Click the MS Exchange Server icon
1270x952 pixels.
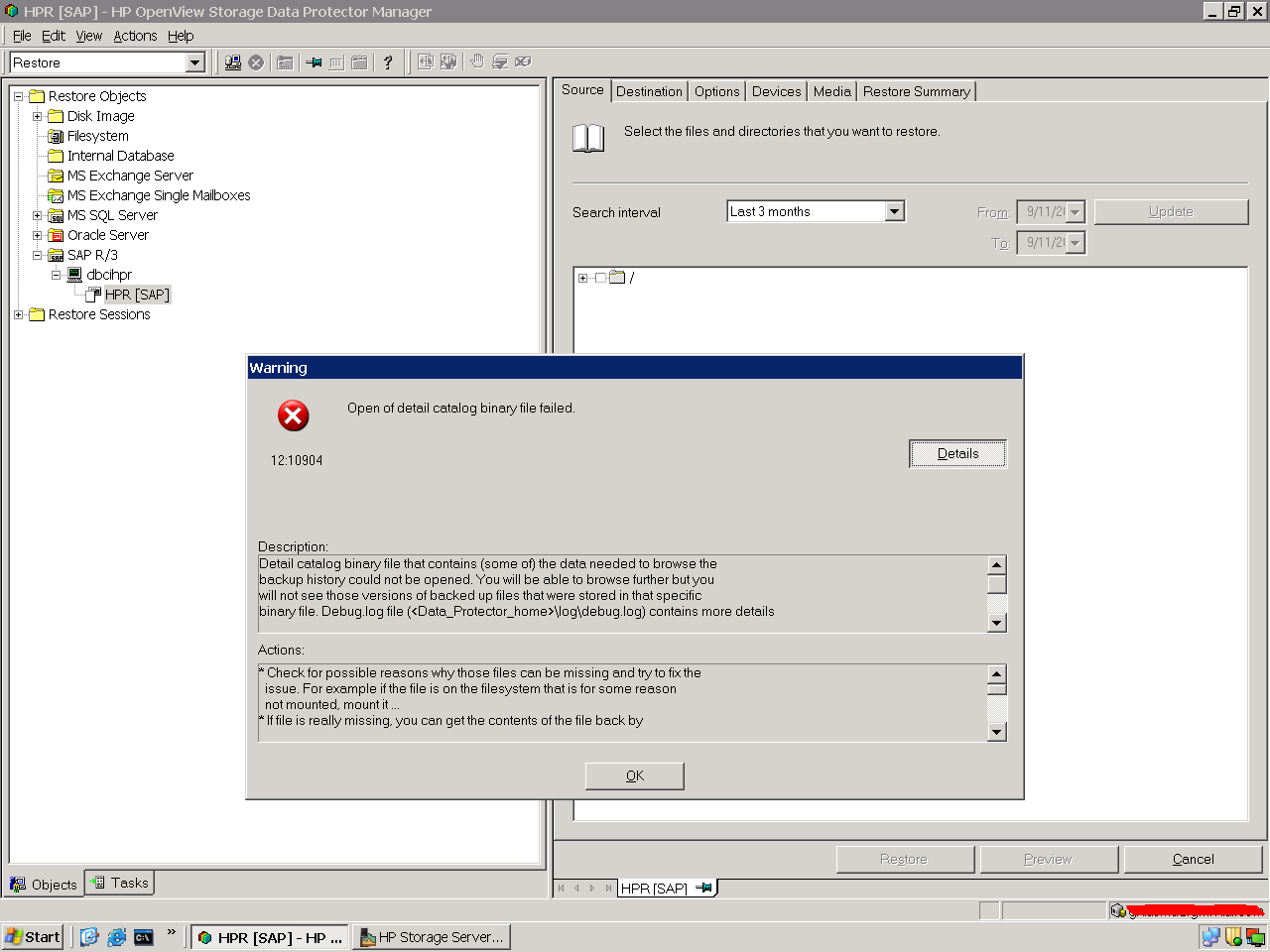coord(56,176)
